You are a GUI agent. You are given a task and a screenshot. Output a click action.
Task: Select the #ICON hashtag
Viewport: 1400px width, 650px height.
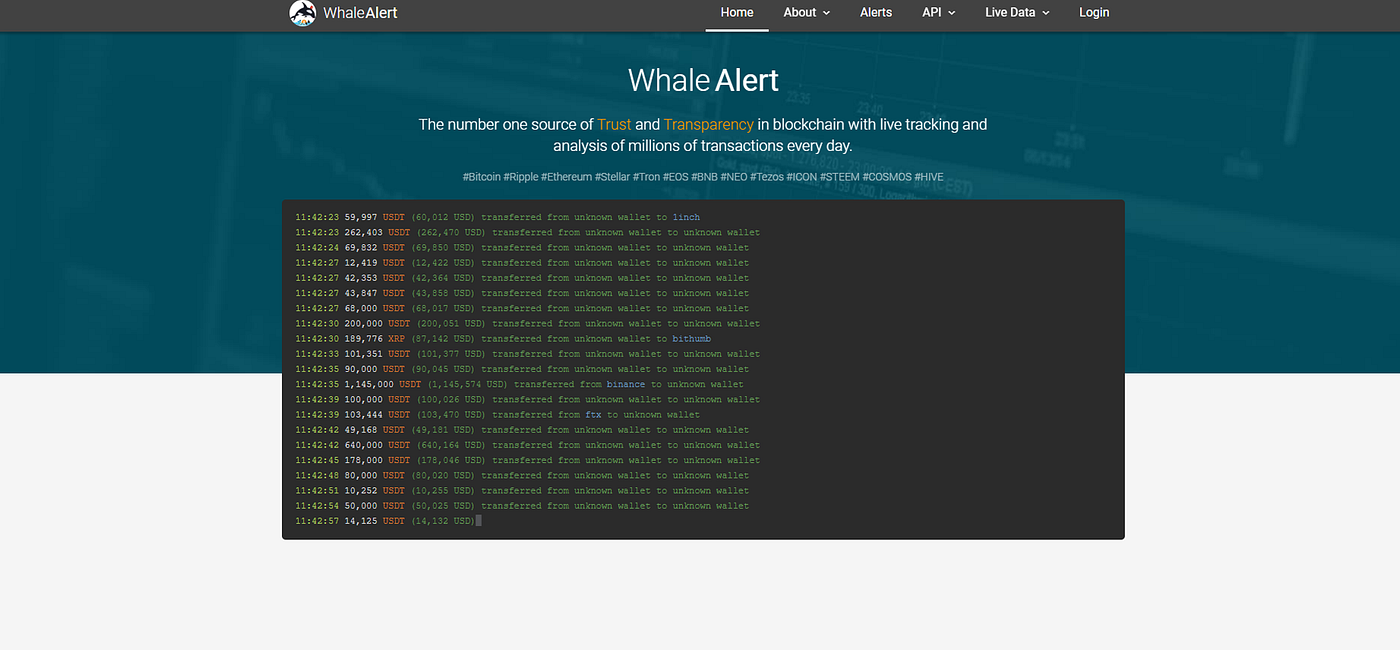(802, 177)
